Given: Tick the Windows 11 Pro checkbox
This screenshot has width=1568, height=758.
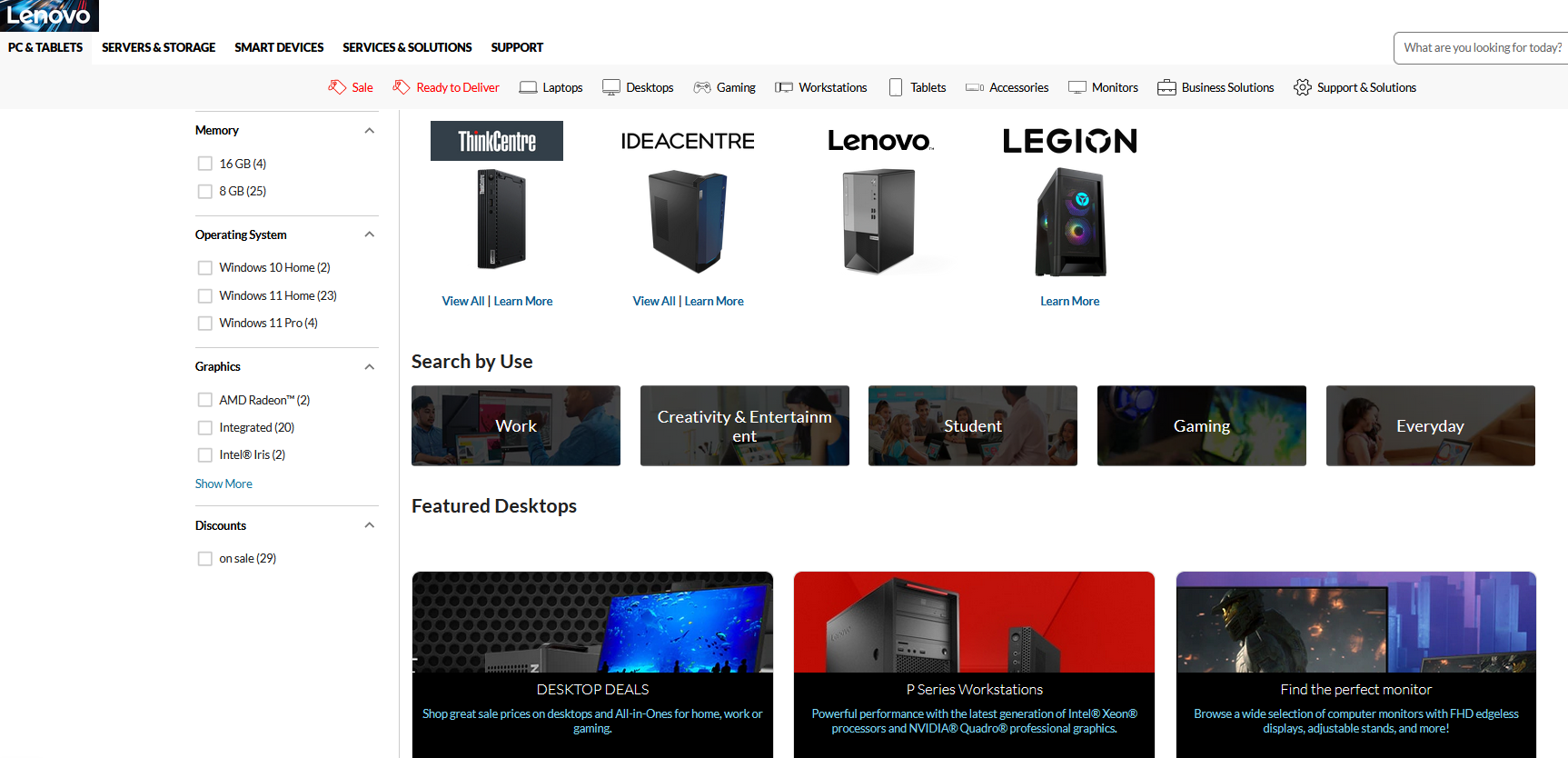Looking at the screenshot, I should (205, 323).
